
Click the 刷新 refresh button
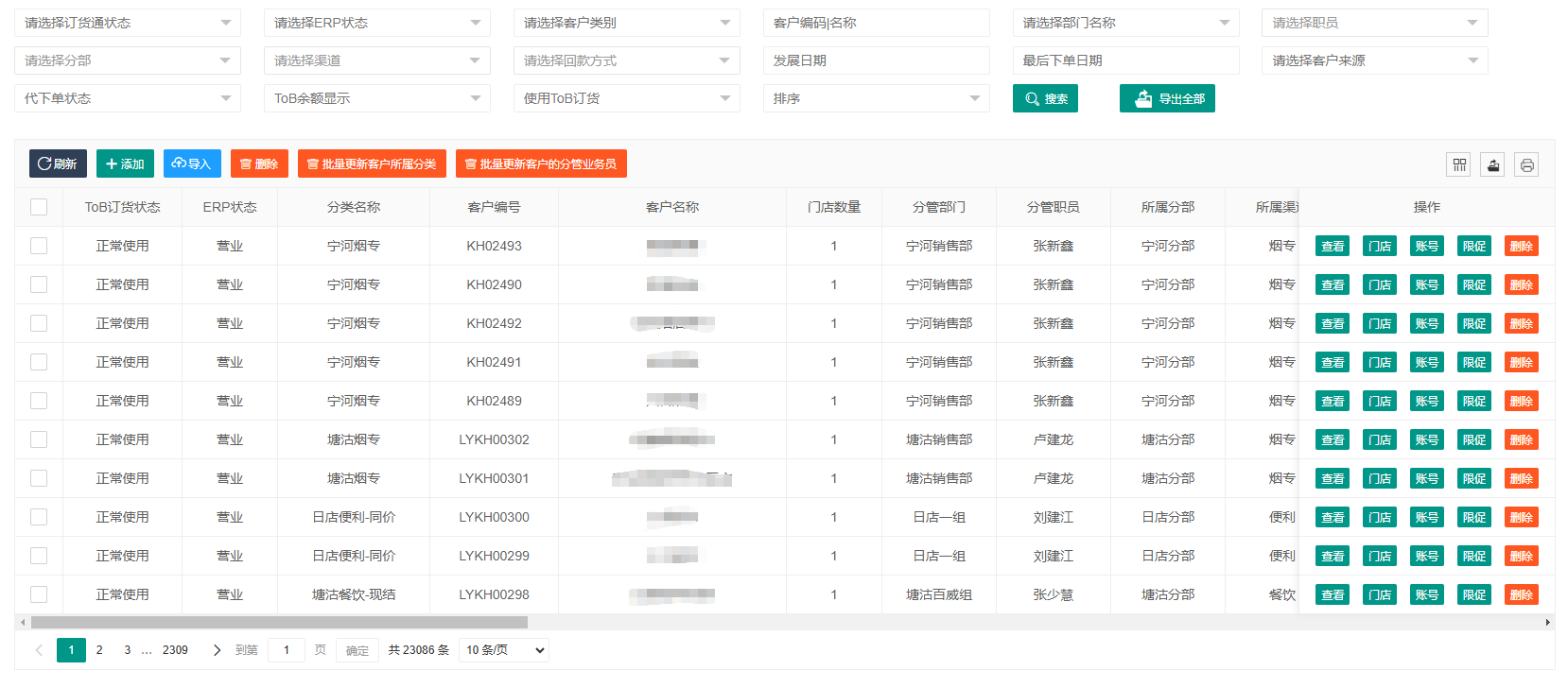pos(58,163)
